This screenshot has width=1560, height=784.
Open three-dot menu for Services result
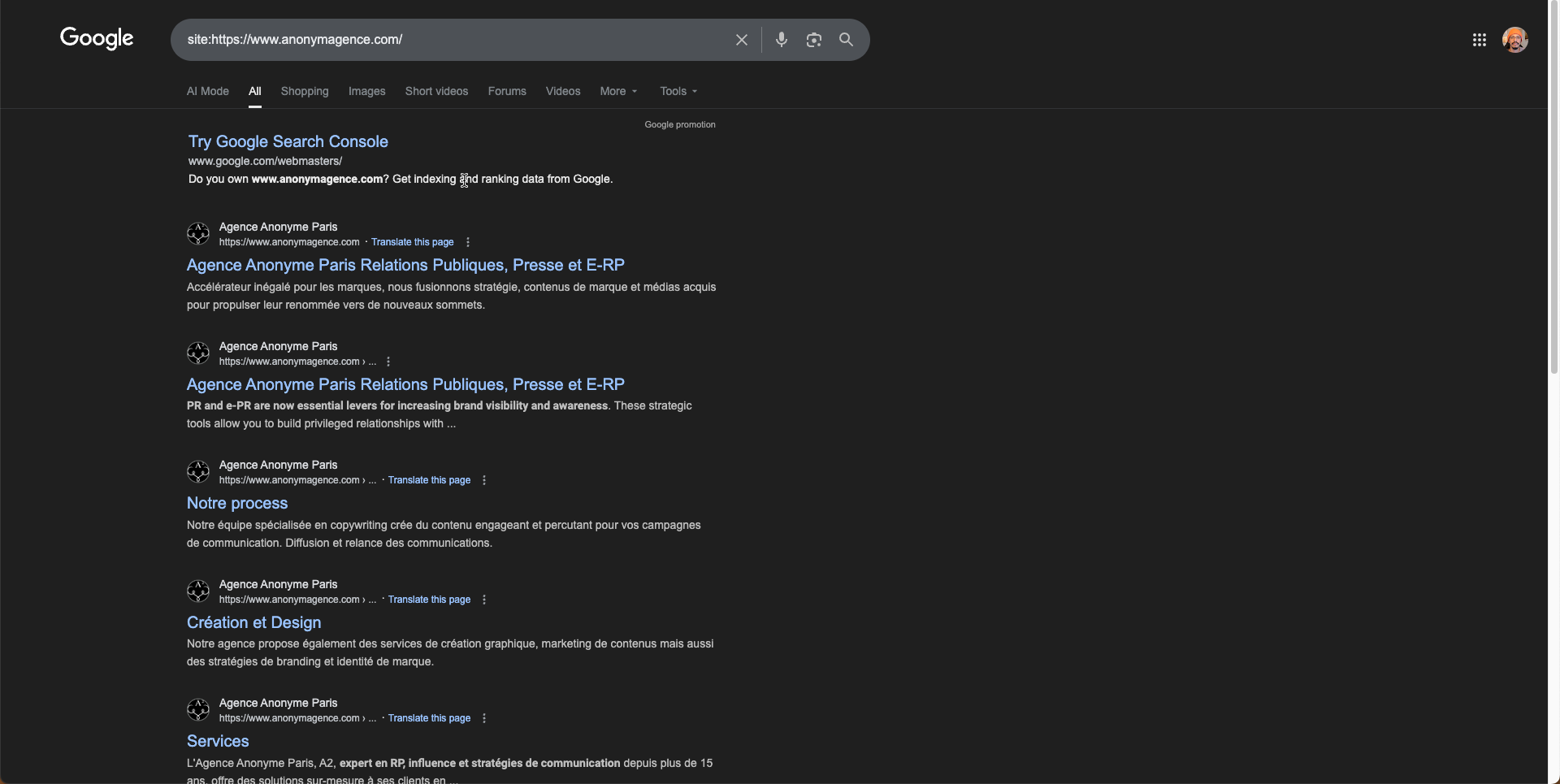click(484, 718)
